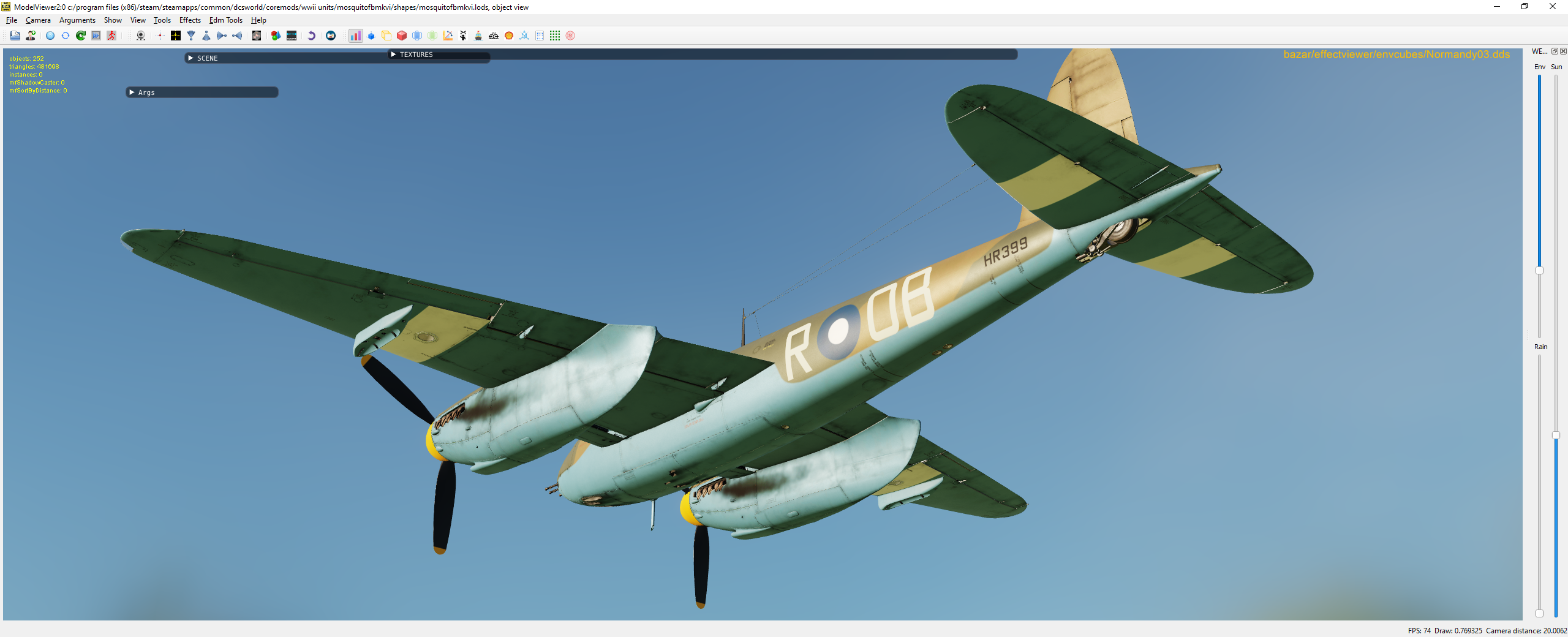Open the Tools menu
1568x637 pixels.
162,20
